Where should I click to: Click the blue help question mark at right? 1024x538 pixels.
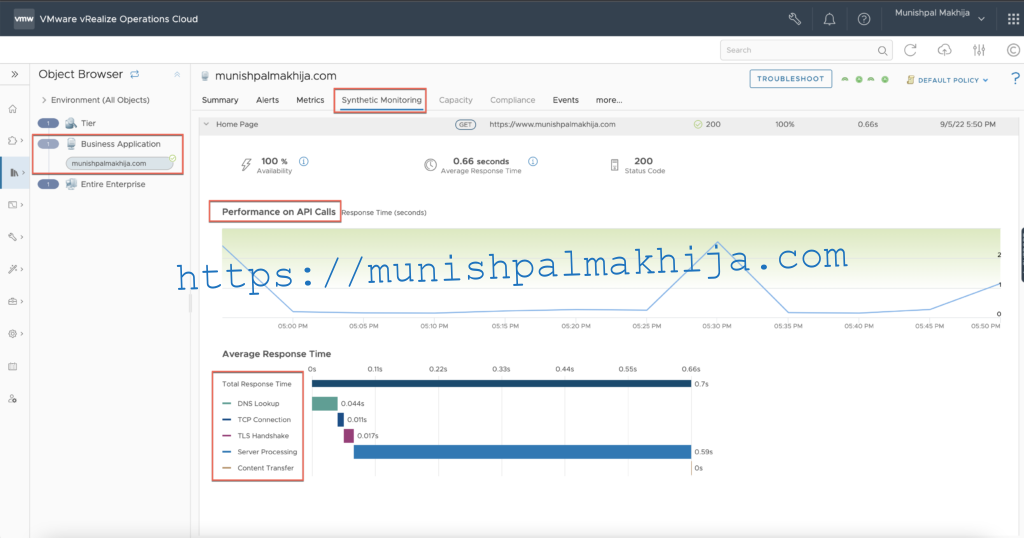coord(1016,78)
